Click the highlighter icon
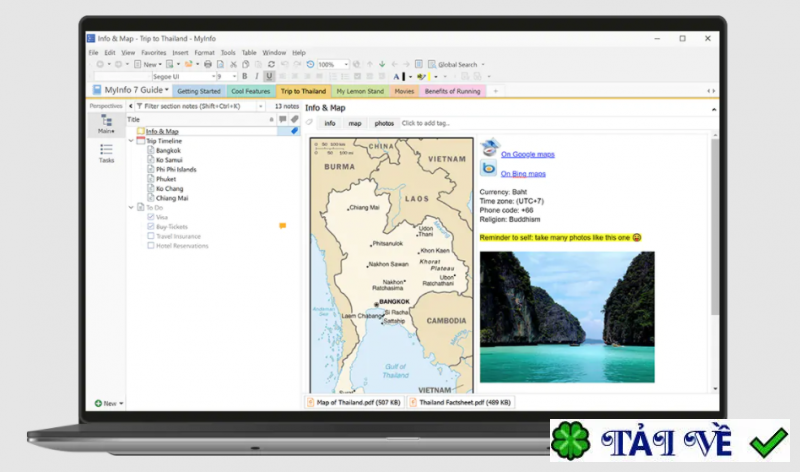The height and width of the screenshot is (472, 800). point(421,77)
